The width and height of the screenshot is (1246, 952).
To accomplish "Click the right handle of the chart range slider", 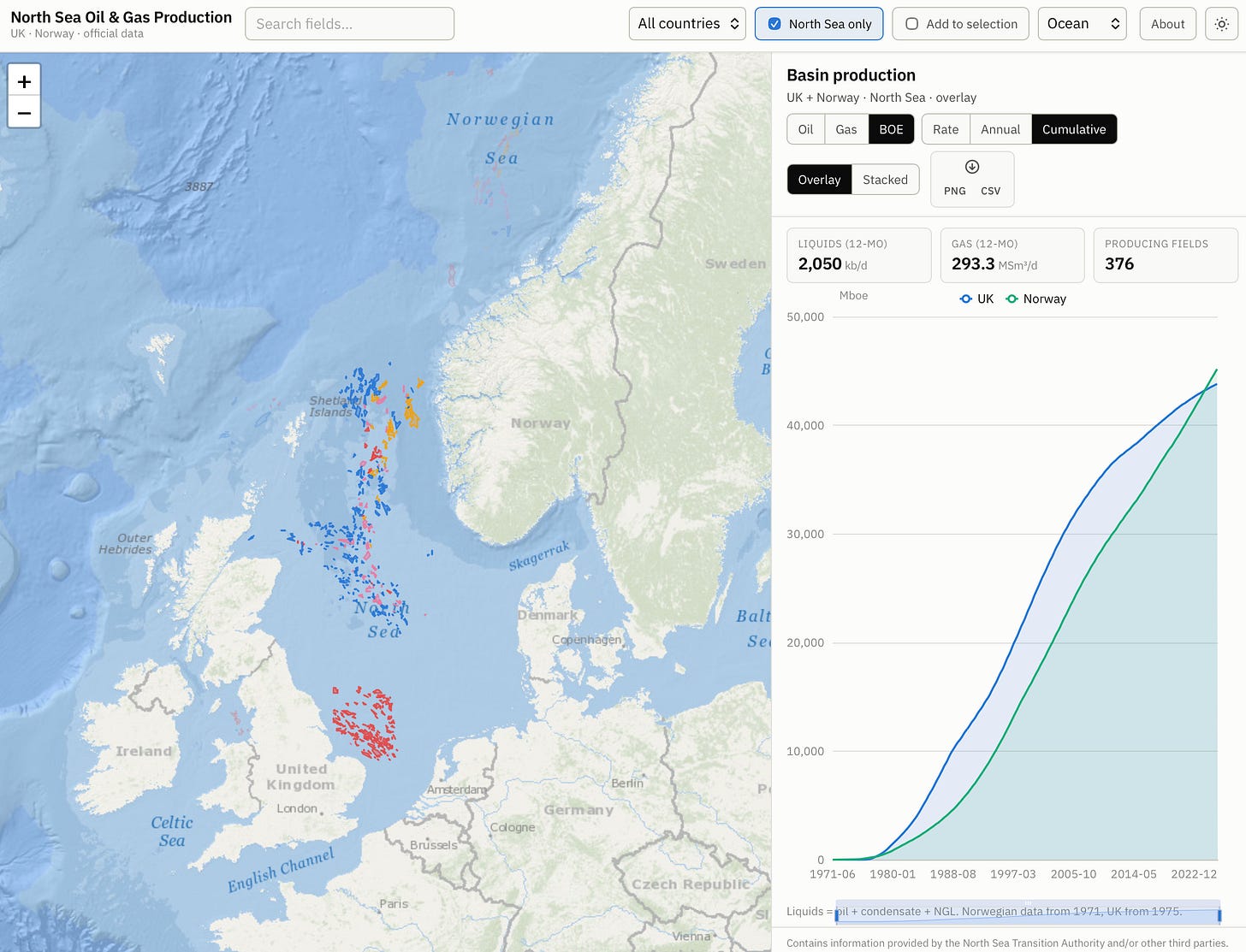I will tap(1219, 915).
